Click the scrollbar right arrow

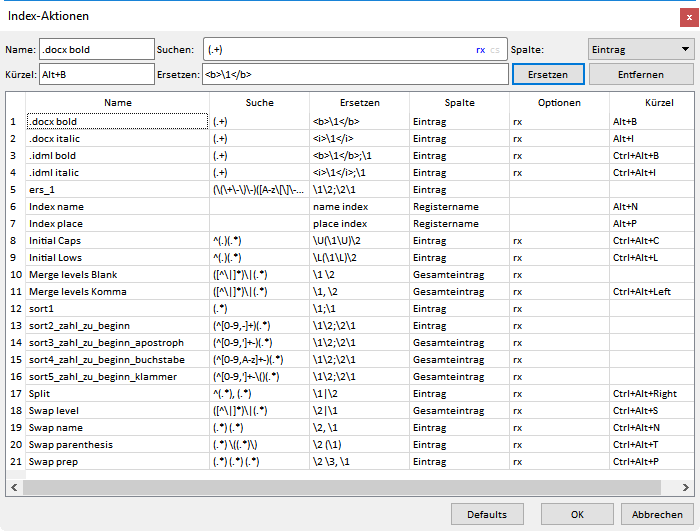[x=683, y=487]
